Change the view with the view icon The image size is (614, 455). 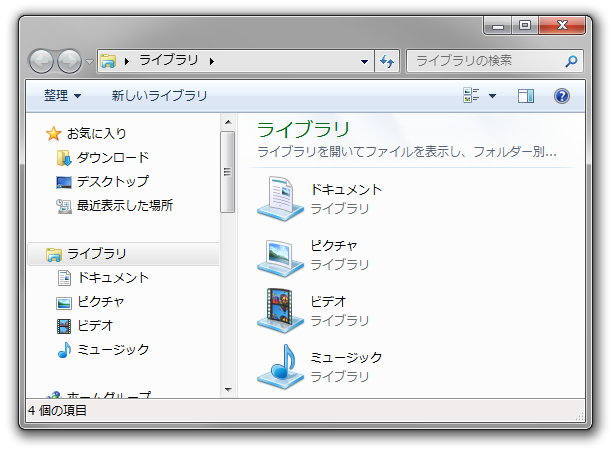[471, 95]
